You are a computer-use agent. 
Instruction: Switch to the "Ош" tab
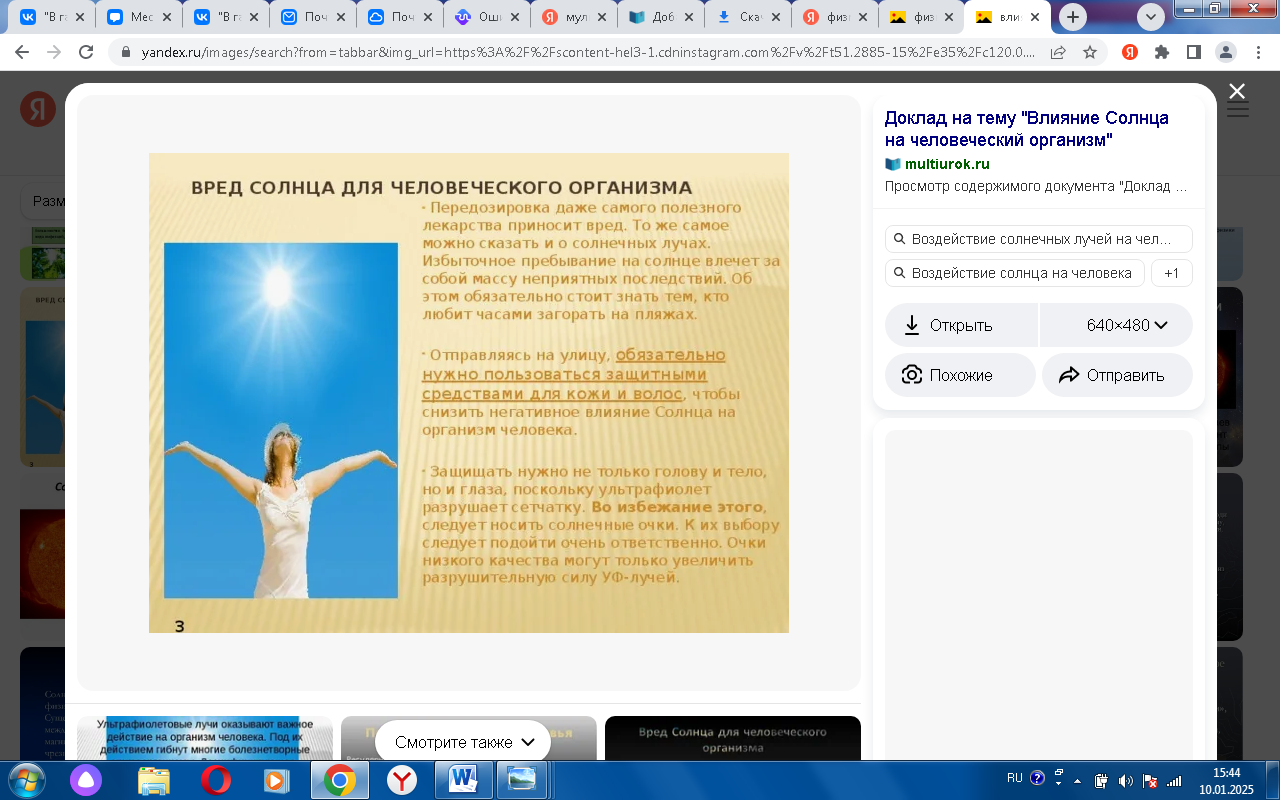click(488, 17)
